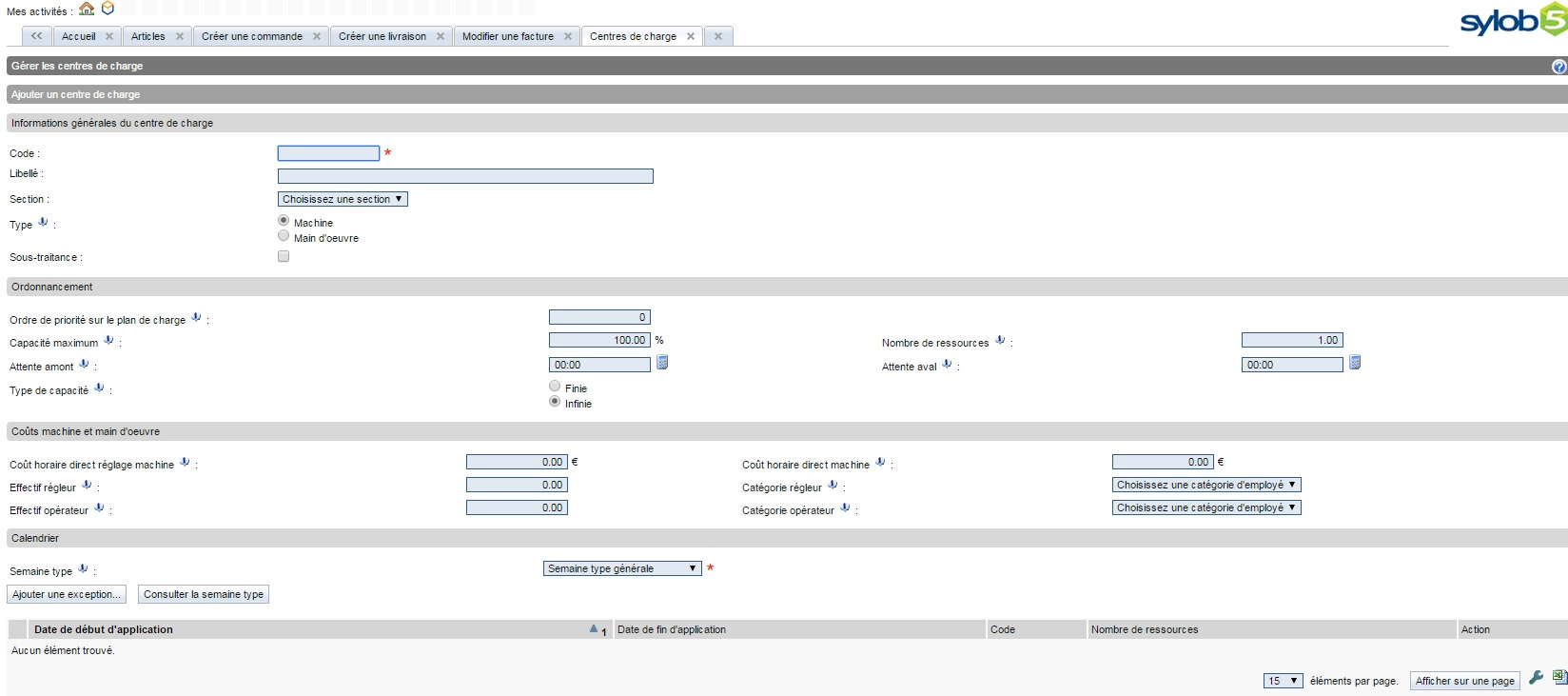Click info icon for Ordre de priorité
This screenshot has width=1568, height=696.
(196, 318)
